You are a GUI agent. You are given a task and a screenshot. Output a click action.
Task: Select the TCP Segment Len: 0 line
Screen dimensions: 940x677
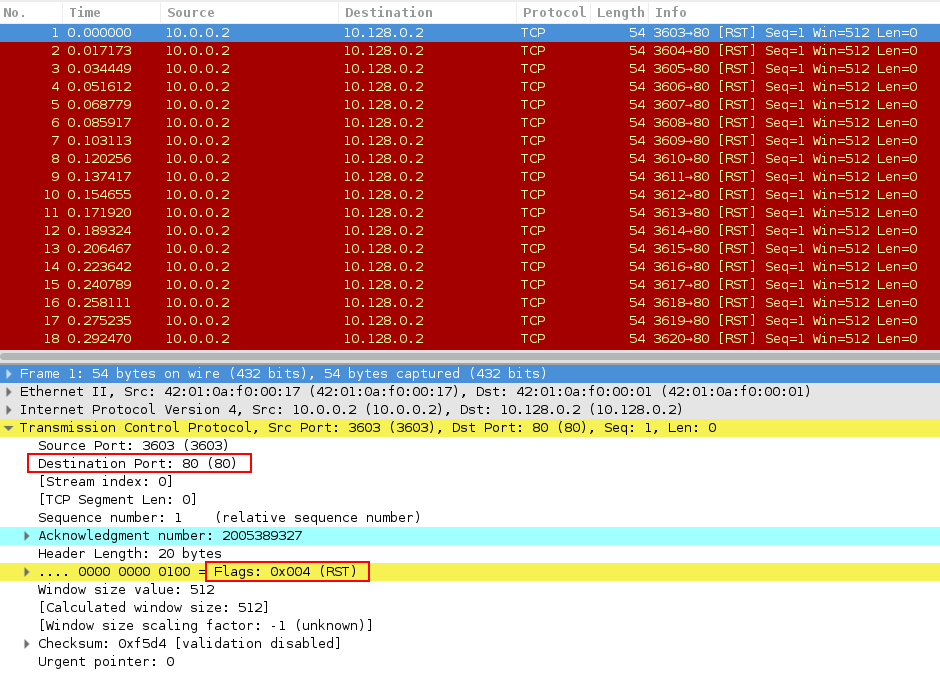tap(470, 500)
